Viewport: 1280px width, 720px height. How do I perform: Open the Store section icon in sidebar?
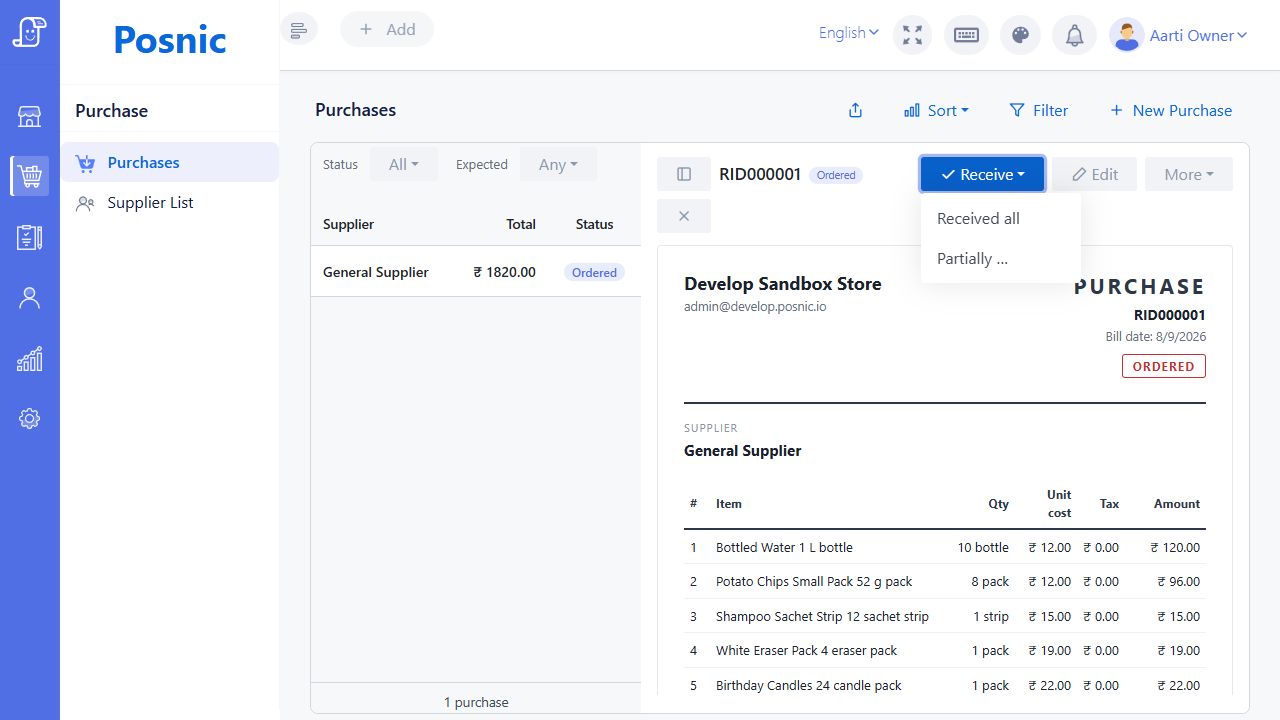coord(30,117)
